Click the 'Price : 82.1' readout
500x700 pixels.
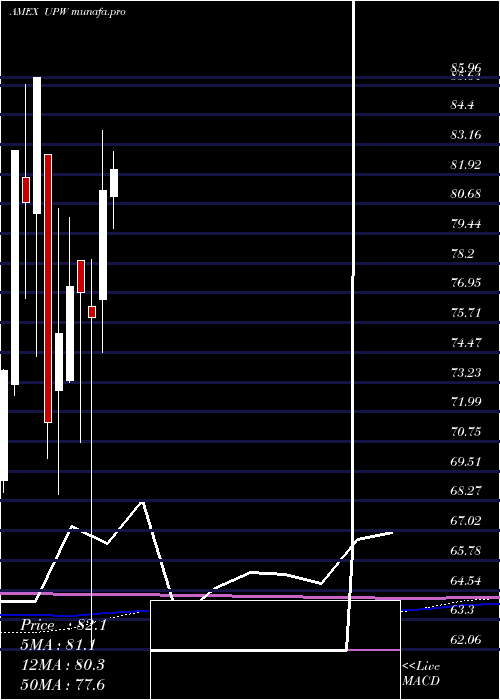click(x=63, y=625)
